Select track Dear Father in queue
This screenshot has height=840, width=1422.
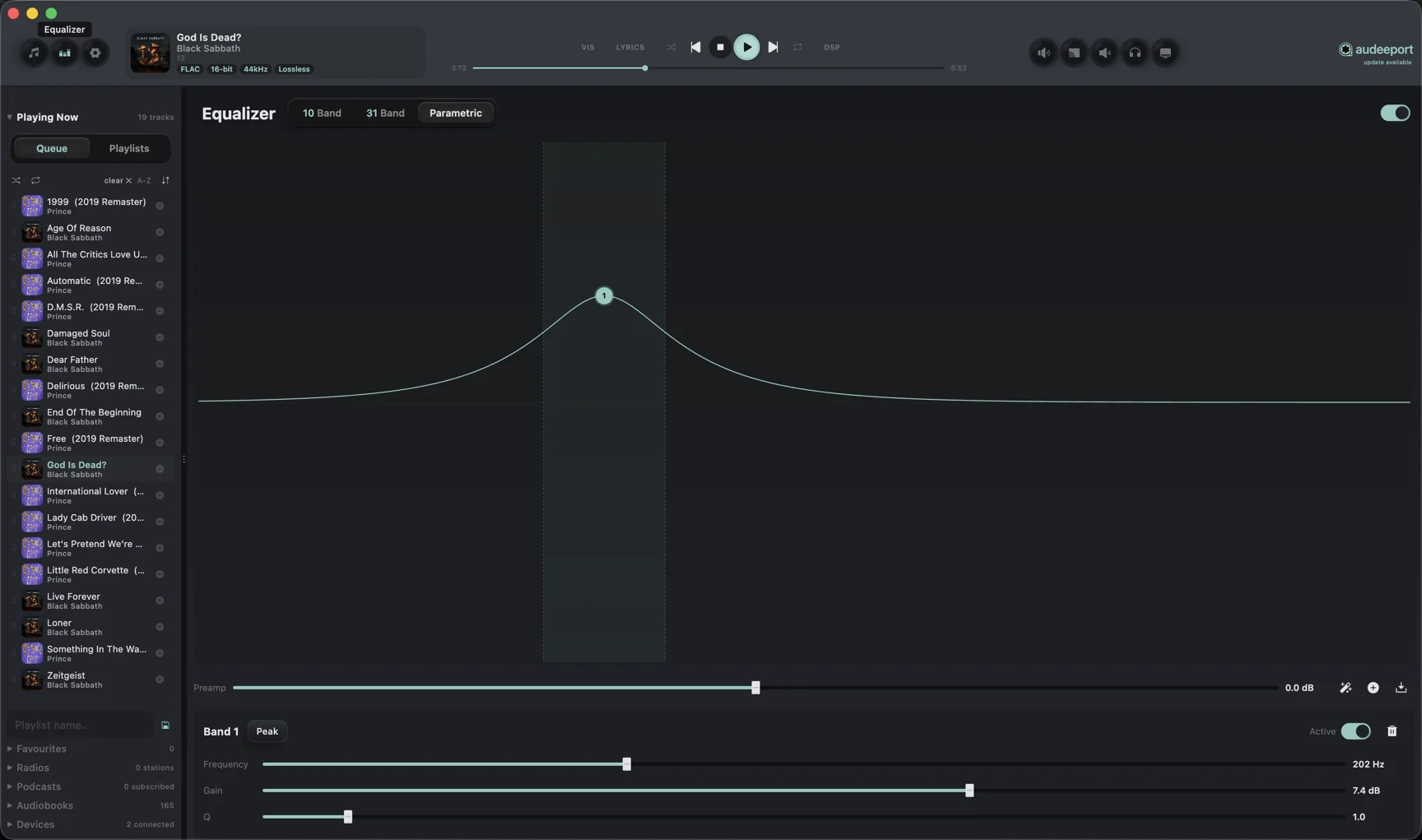click(x=91, y=364)
